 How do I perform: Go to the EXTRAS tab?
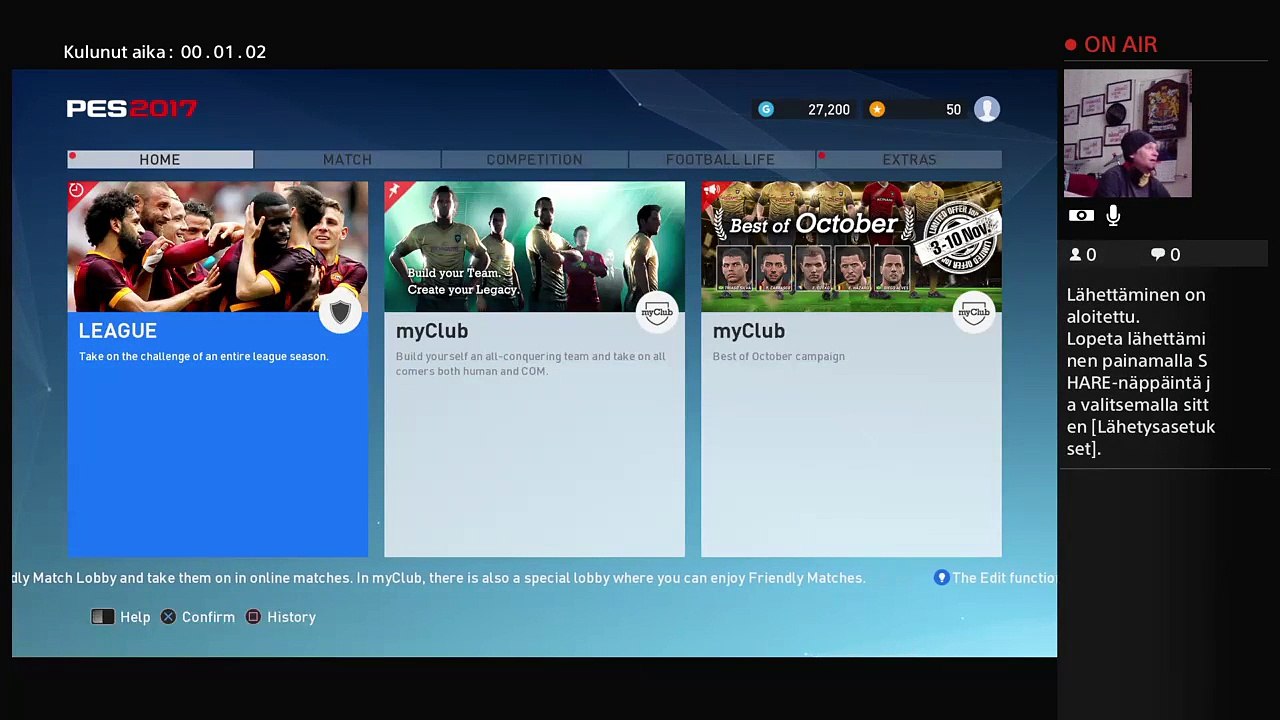909,159
